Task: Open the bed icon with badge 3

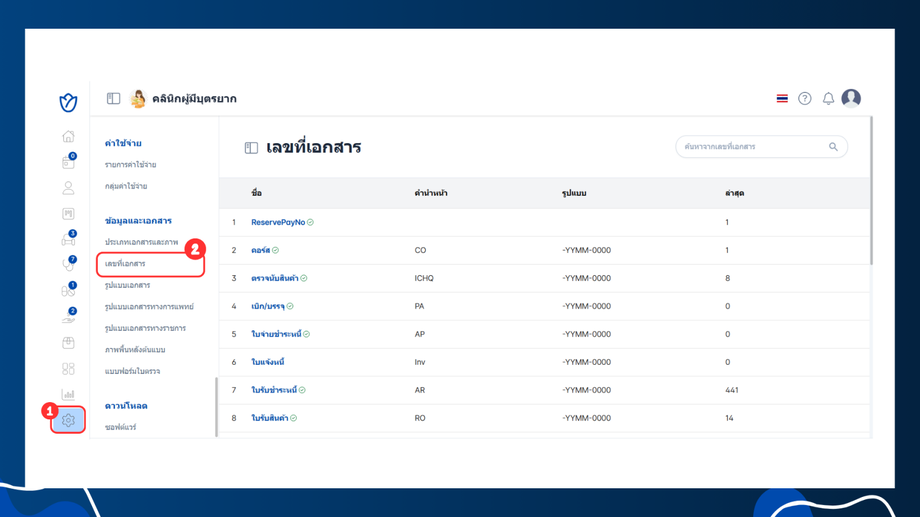Action: 69,238
